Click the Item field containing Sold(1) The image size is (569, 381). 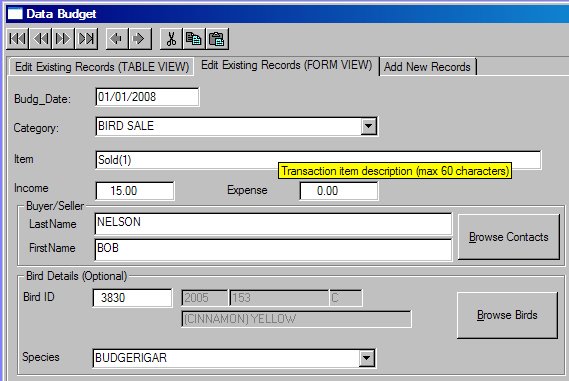click(318, 160)
